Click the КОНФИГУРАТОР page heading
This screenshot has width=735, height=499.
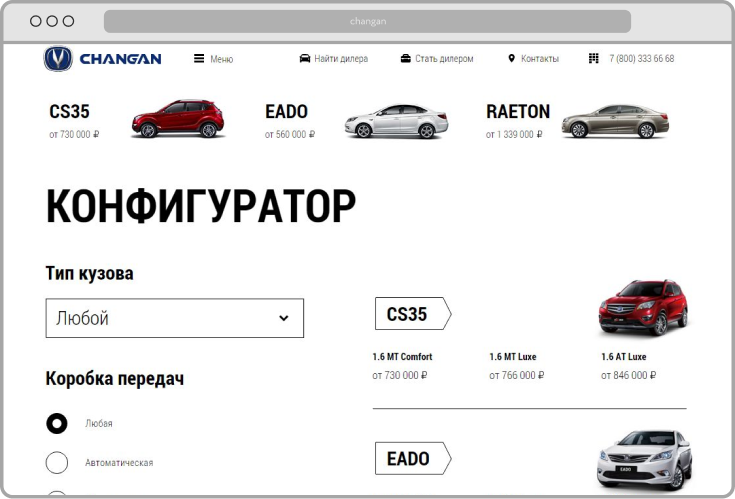click(x=201, y=206)
